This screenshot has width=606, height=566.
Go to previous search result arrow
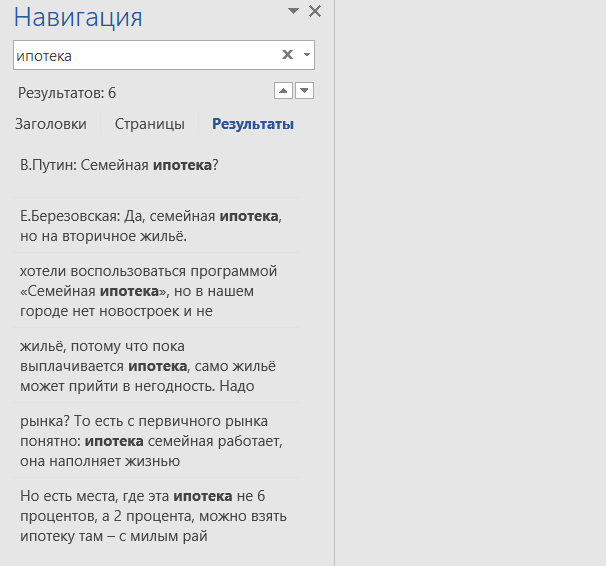[x=283, y=91]
